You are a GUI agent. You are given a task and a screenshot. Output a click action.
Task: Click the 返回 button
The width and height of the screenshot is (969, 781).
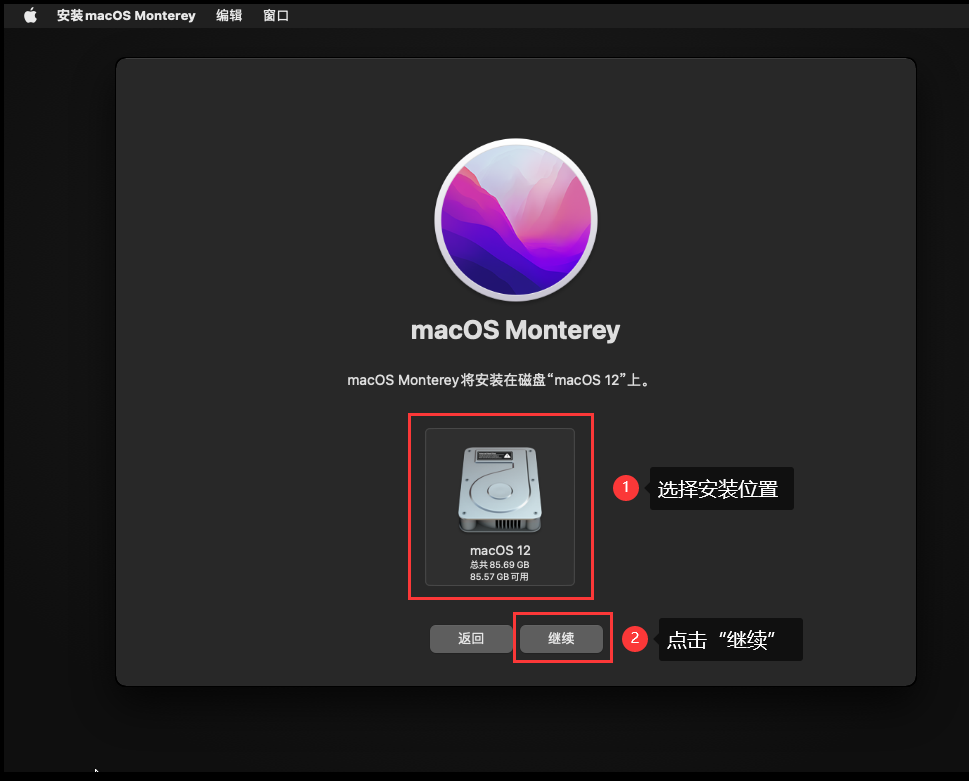pyautogui.click(x=471, y=638)
